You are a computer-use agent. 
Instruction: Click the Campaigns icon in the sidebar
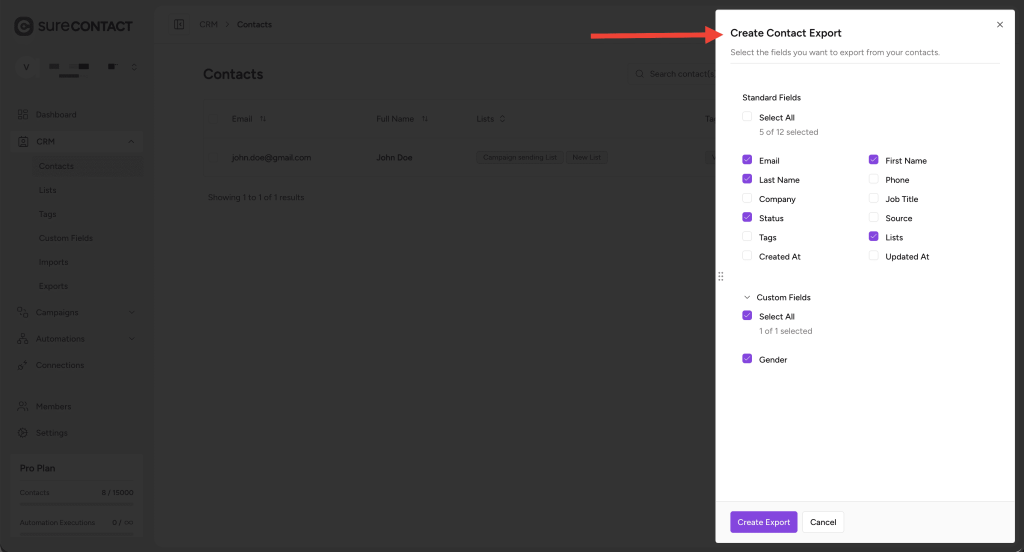tap(23, 313)
